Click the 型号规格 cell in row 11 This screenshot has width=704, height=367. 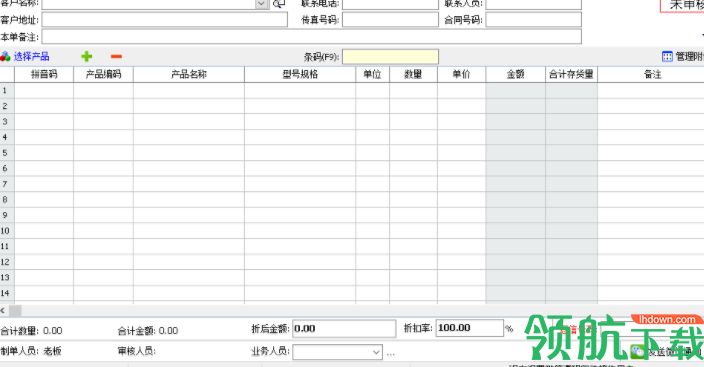tap(300, 246)
